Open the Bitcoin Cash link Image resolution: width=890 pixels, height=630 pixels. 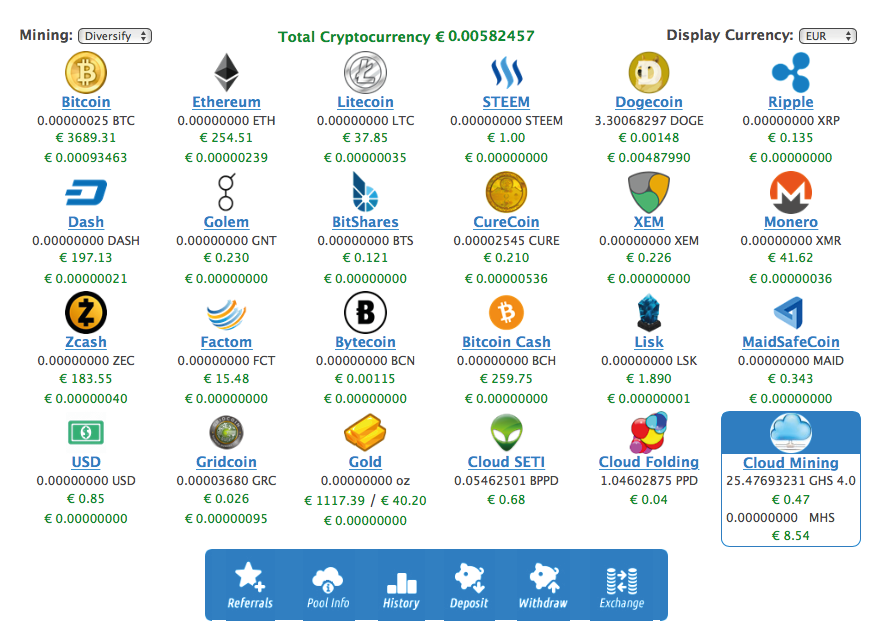[x=506, y=342]
